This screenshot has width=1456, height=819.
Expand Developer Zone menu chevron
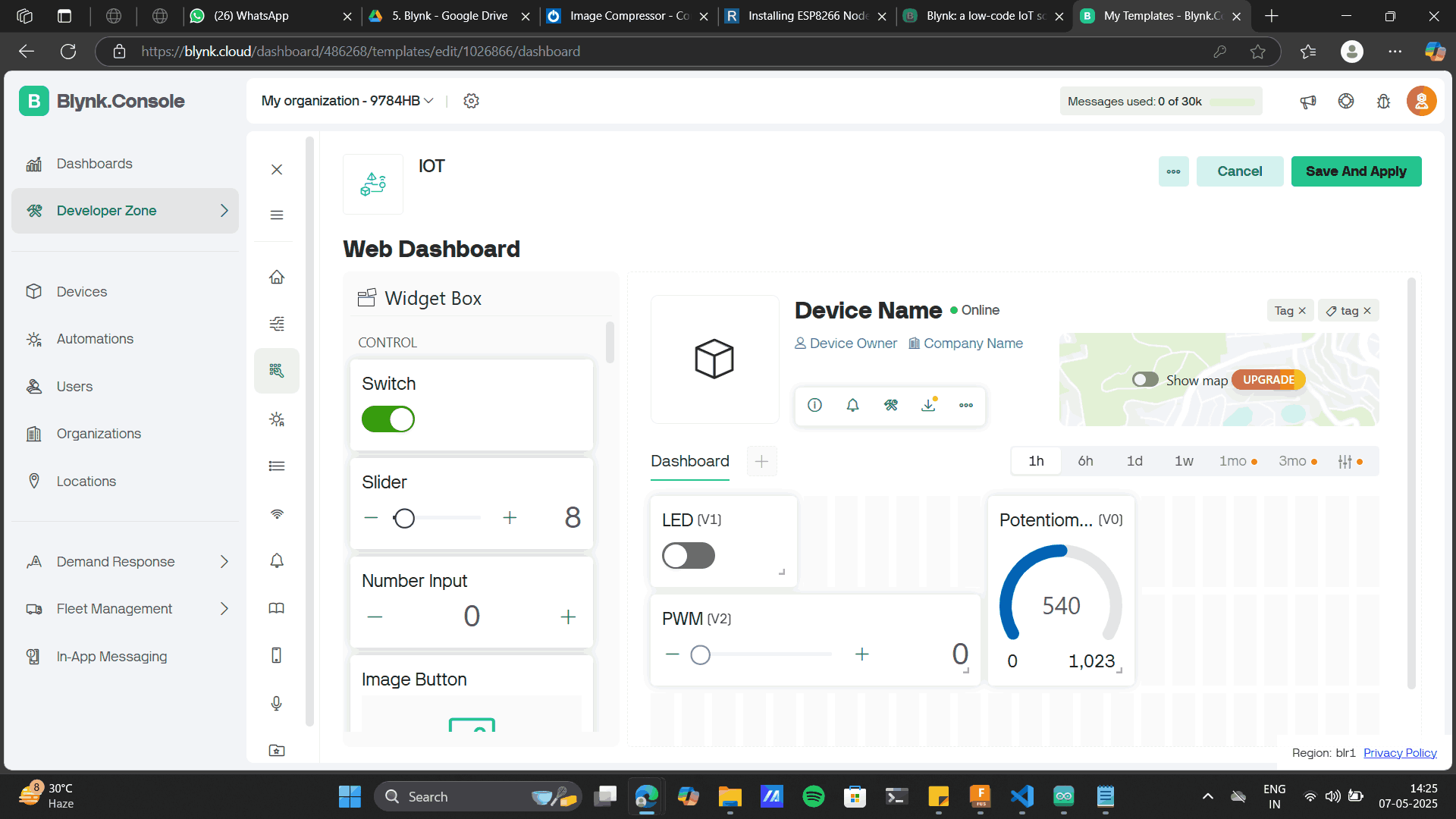tap(224, 211)
